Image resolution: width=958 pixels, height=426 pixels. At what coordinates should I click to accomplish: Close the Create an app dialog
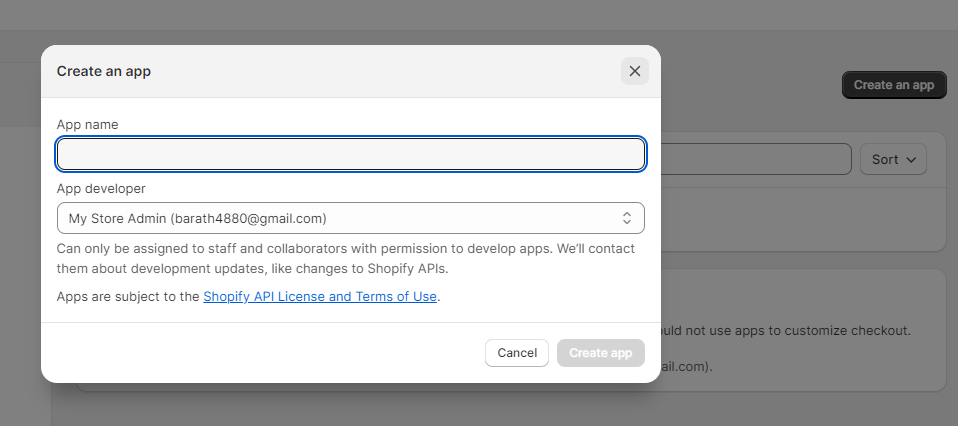634,71
